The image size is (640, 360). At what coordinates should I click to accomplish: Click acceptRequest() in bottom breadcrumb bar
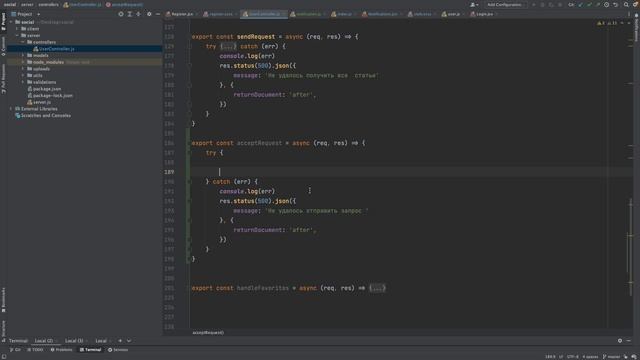tap(208, 333)
